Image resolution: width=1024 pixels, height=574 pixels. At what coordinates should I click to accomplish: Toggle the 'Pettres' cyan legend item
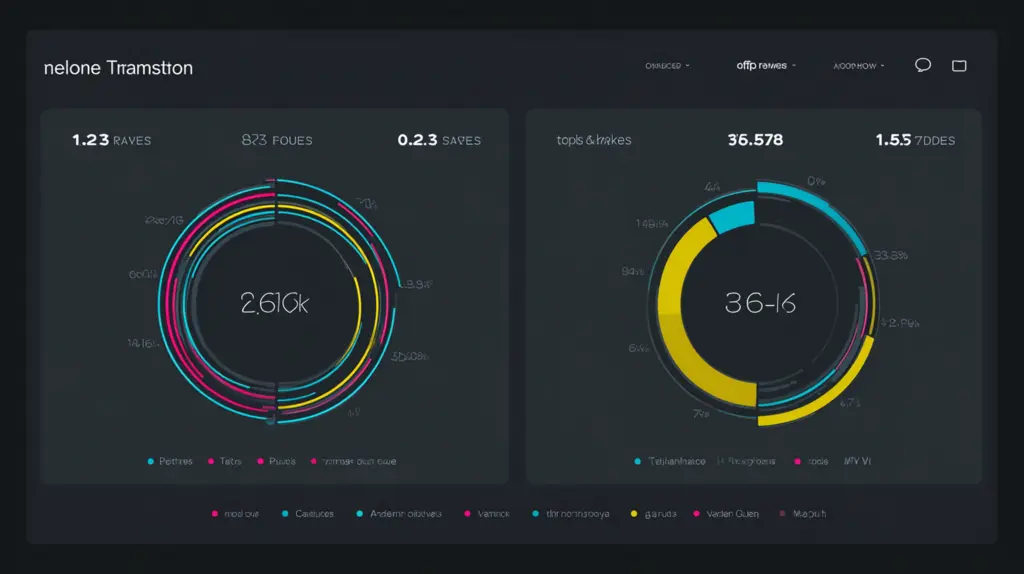click(x=172, y=461)
